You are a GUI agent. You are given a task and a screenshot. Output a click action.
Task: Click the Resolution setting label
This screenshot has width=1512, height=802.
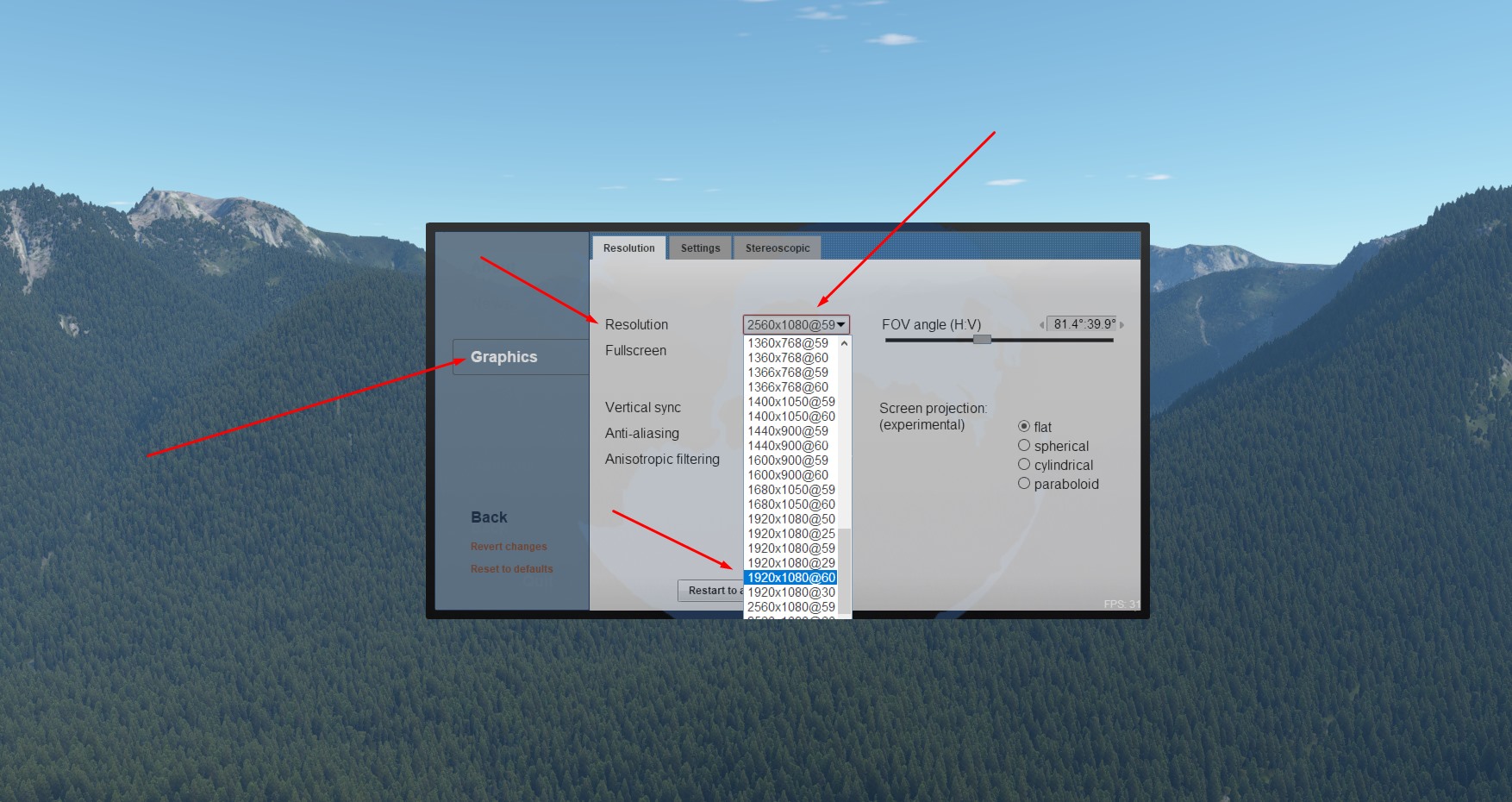(x=636, y=324)
